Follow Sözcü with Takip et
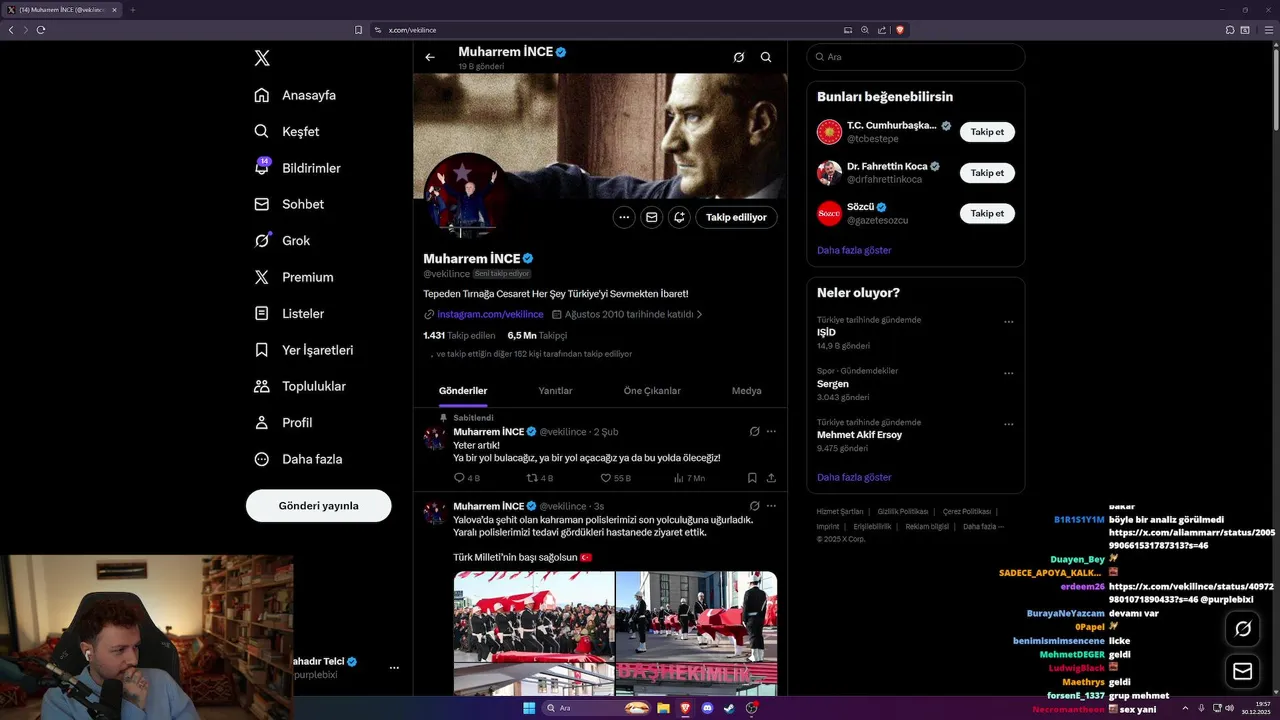1280x720 pixels. 987,213
